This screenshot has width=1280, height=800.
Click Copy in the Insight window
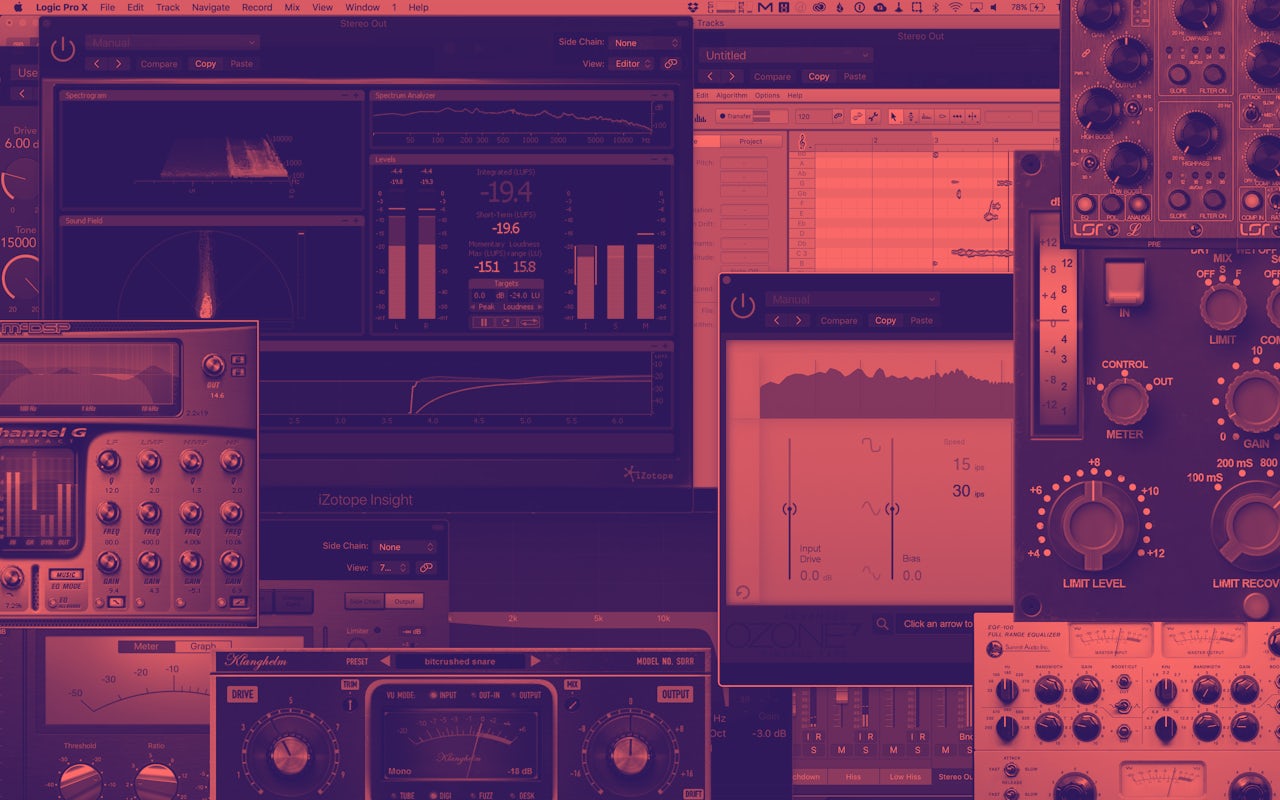click(205, 64)
